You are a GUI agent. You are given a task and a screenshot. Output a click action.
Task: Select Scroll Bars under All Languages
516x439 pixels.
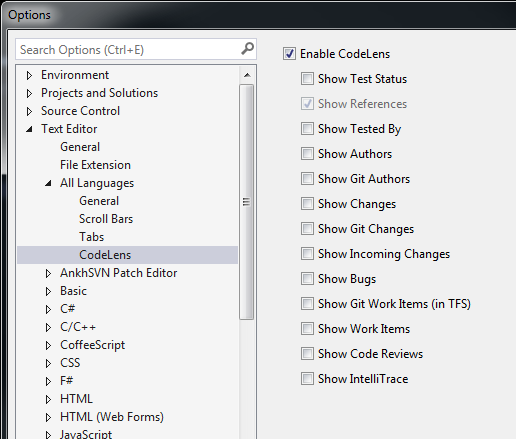coord(106,219)
